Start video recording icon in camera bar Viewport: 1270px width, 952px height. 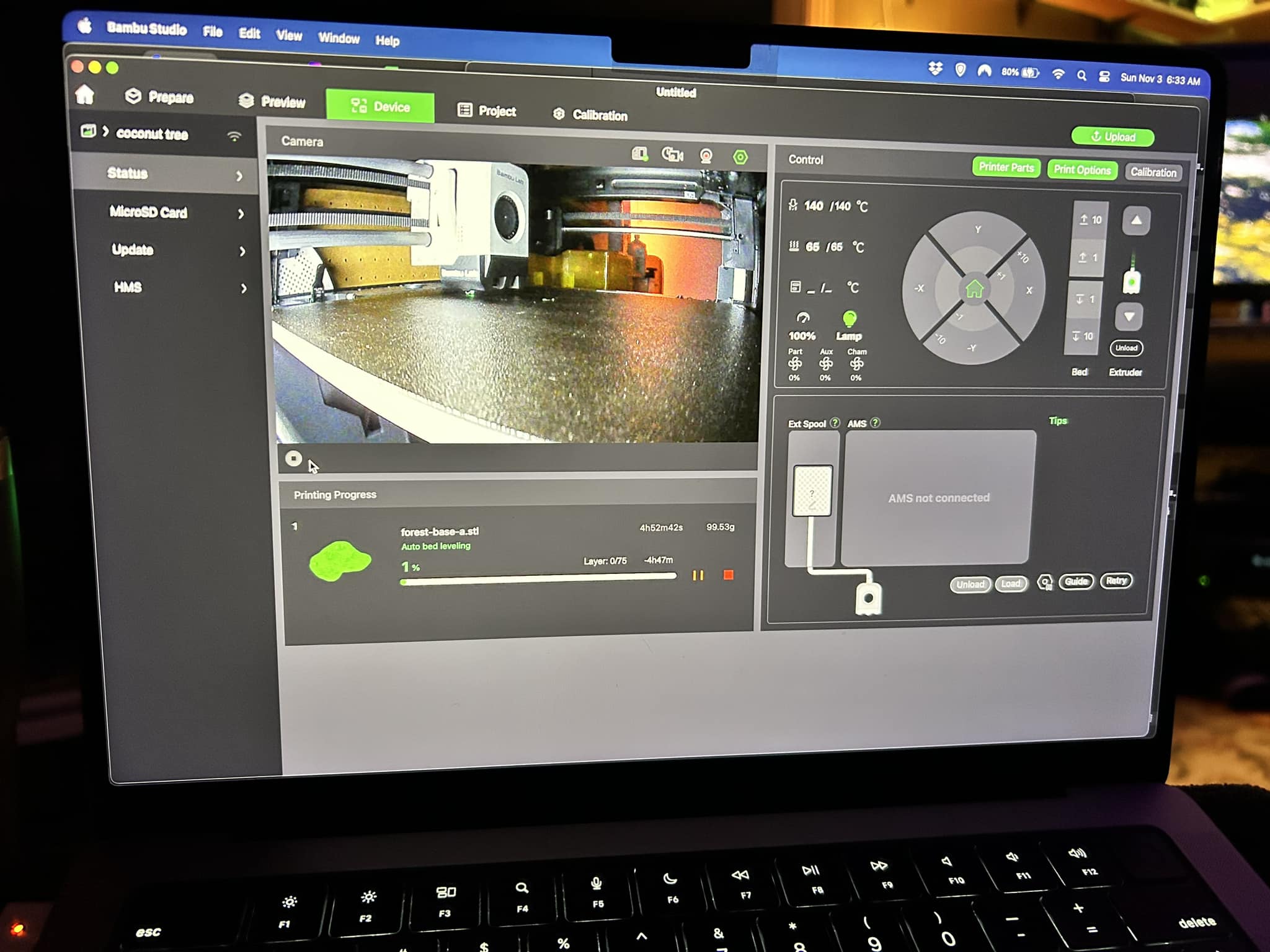672,154
